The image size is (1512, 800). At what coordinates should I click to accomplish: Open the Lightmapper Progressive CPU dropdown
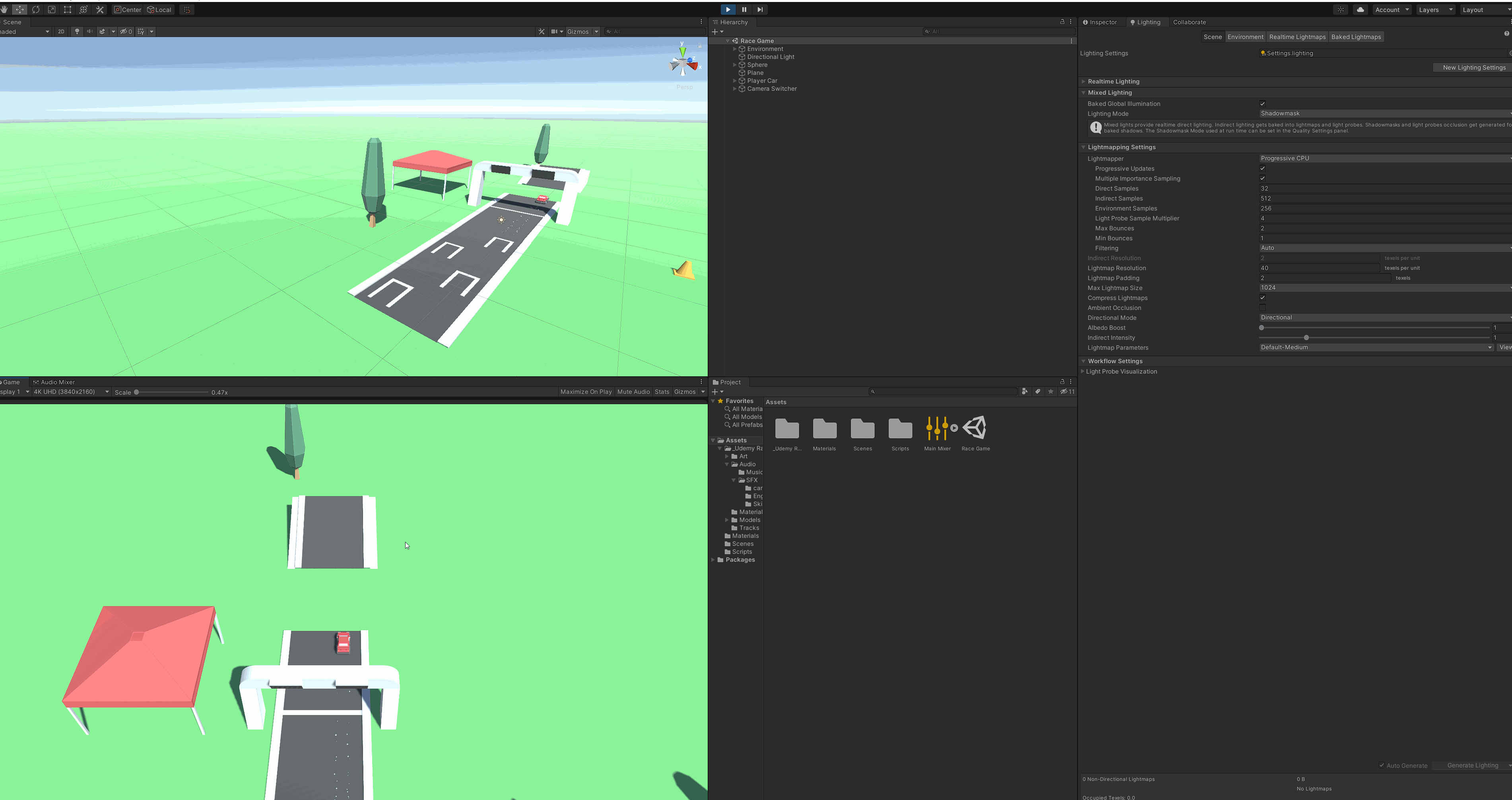pos(1385,159)
